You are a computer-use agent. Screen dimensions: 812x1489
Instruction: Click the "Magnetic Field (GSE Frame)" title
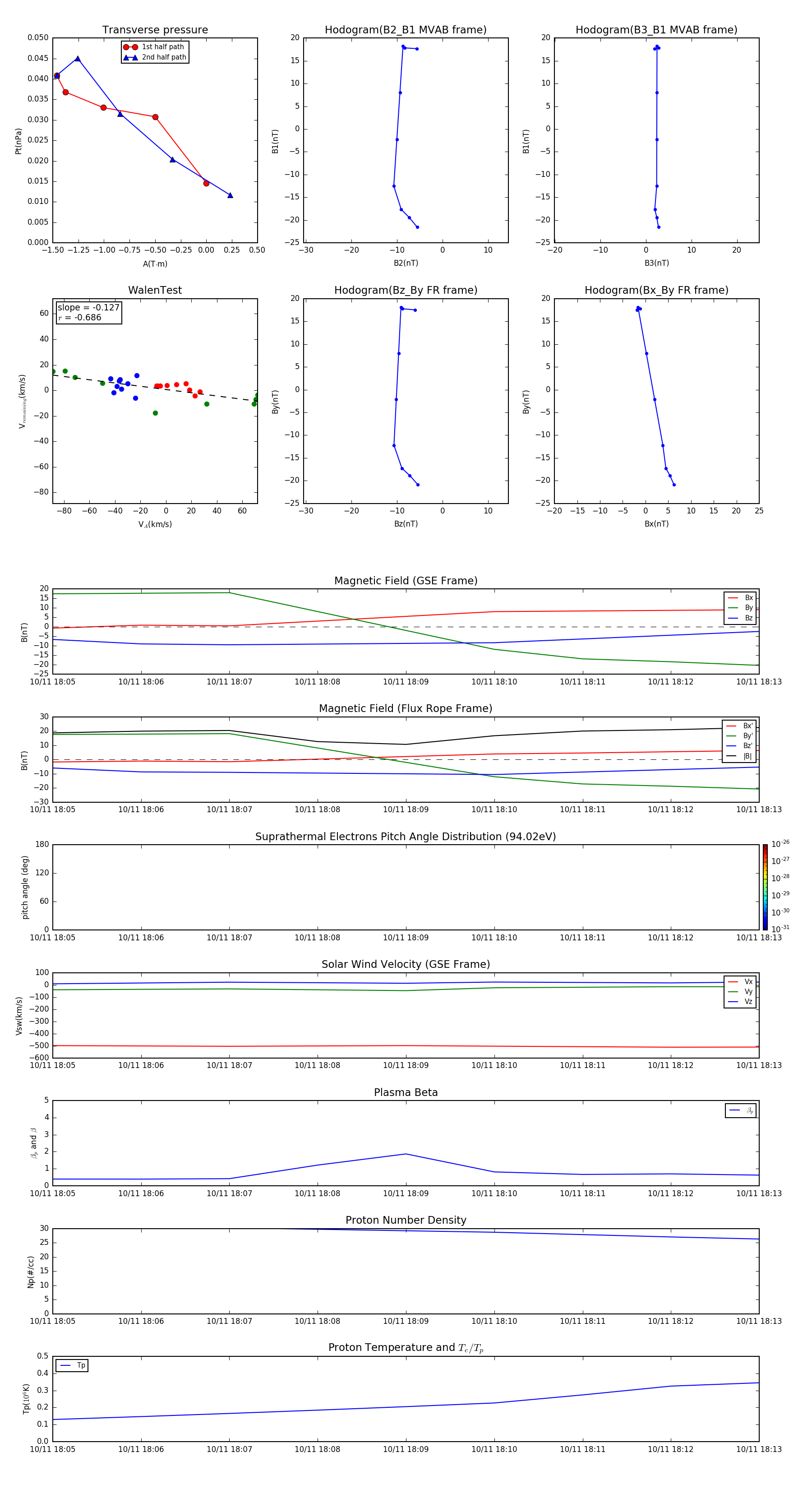click(406, 581)
